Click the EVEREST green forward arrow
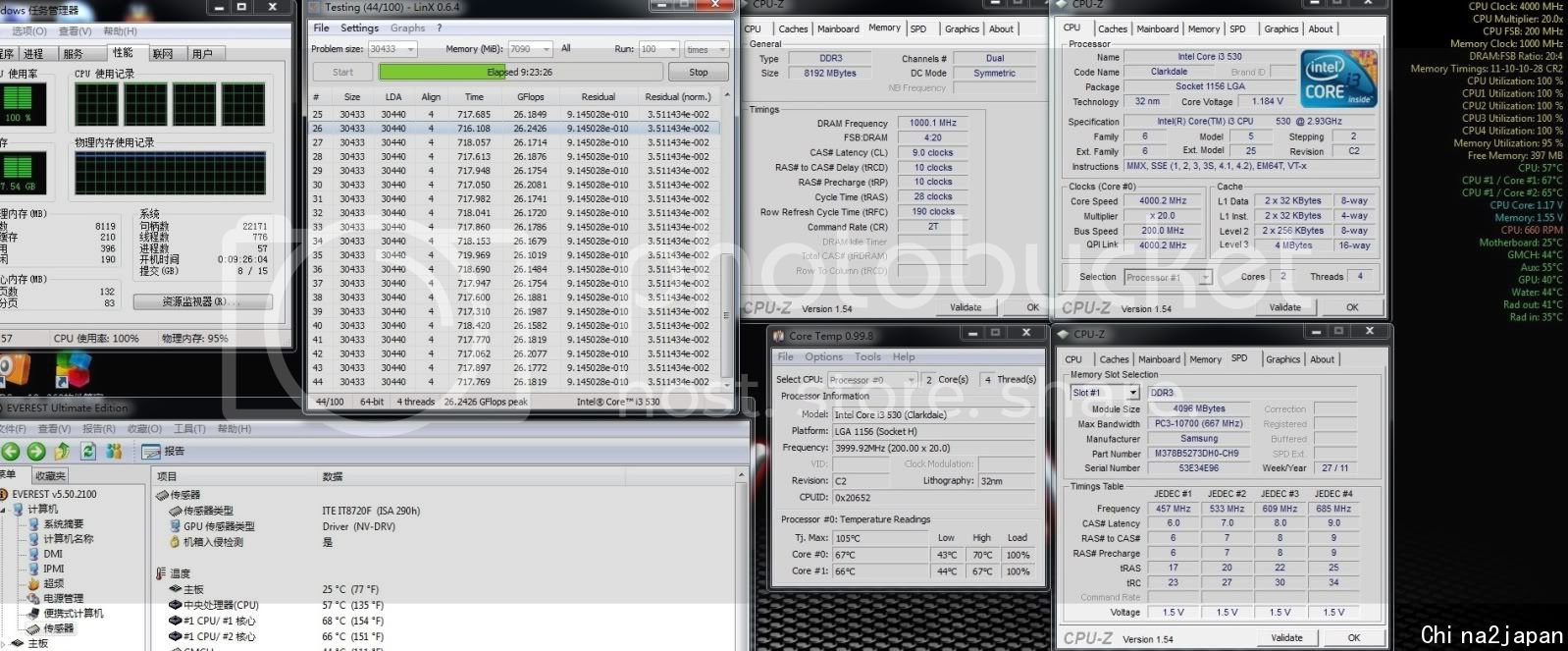This screenshot has height=651, width=1568. (x=36, y=452)
